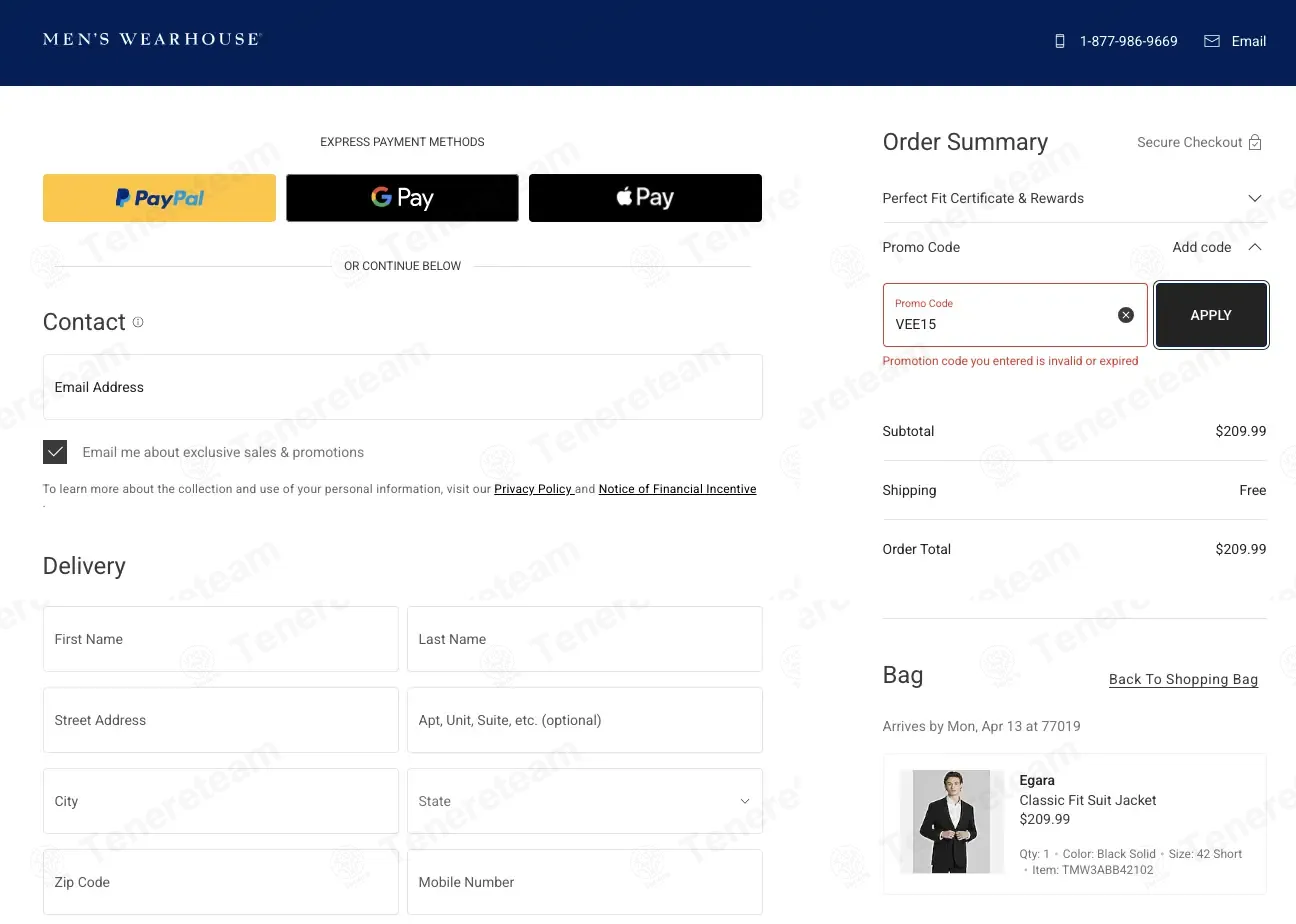Pay with Google Pay button

[x=402, y=198]
